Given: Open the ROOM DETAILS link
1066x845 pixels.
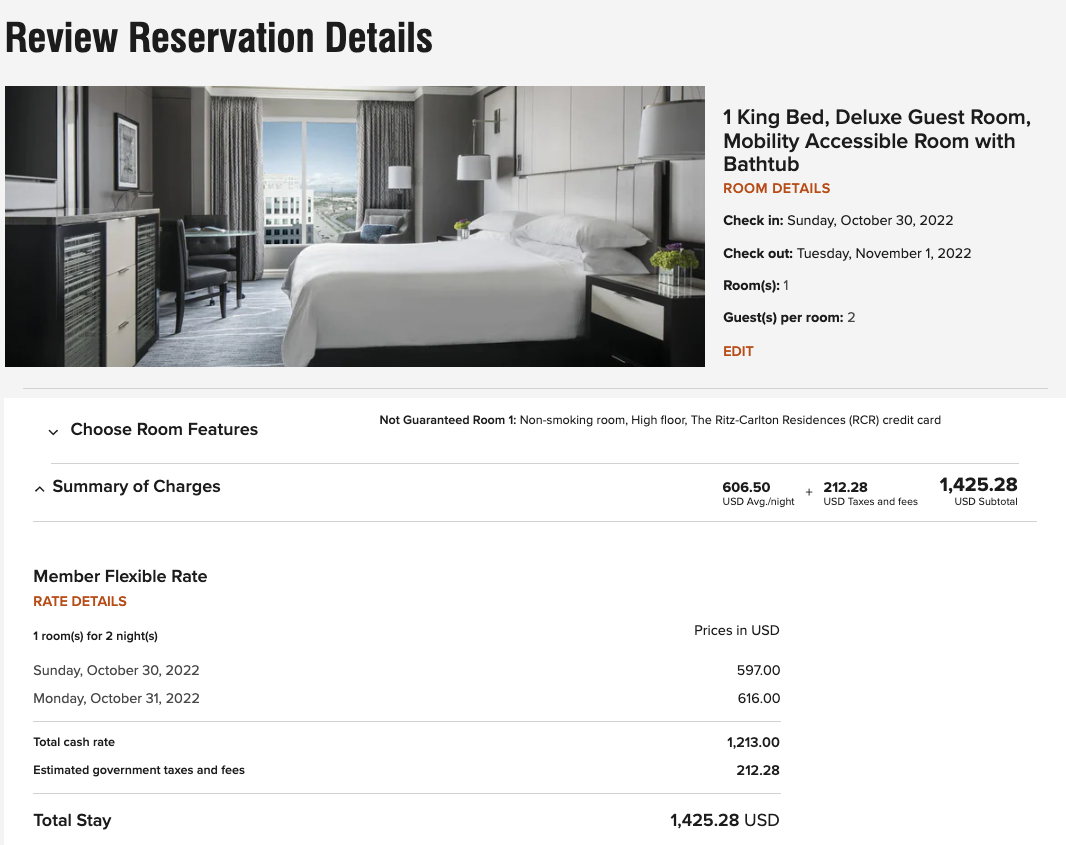Looking at the screenshot, I should tap(776, 188).
